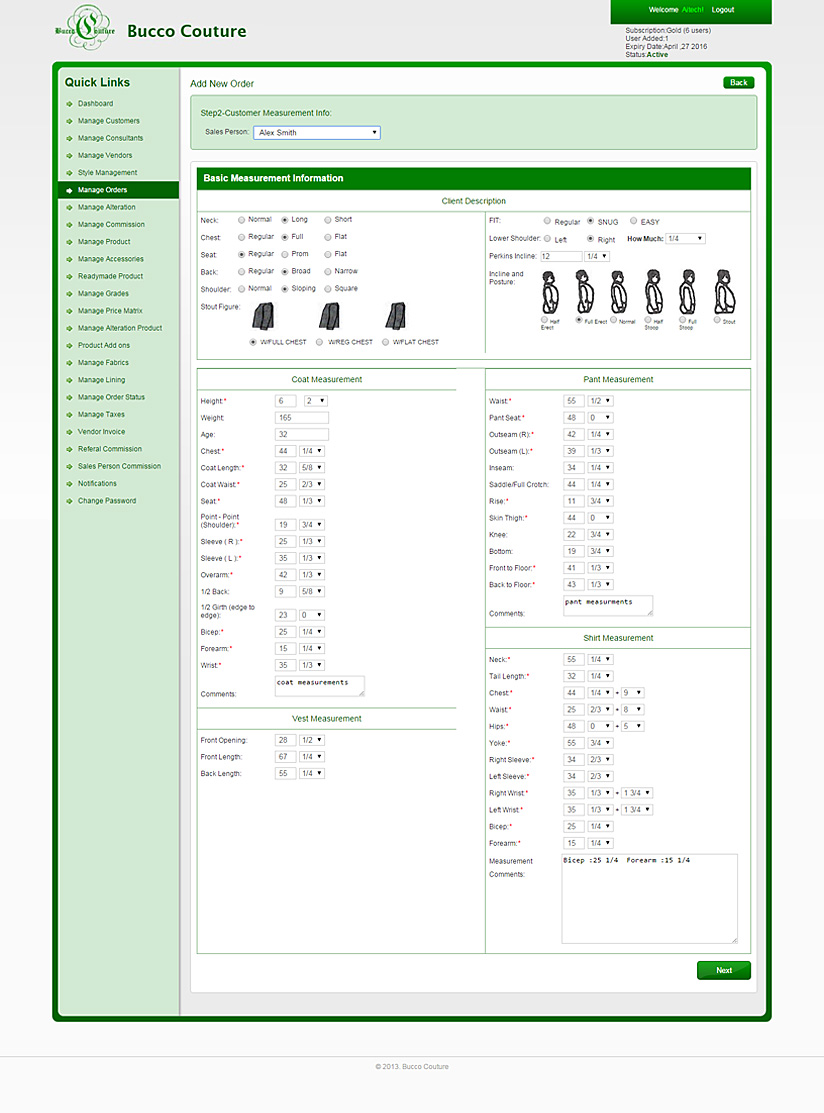
Task: Open Sales Person Commission page
Action: point(119,466)
